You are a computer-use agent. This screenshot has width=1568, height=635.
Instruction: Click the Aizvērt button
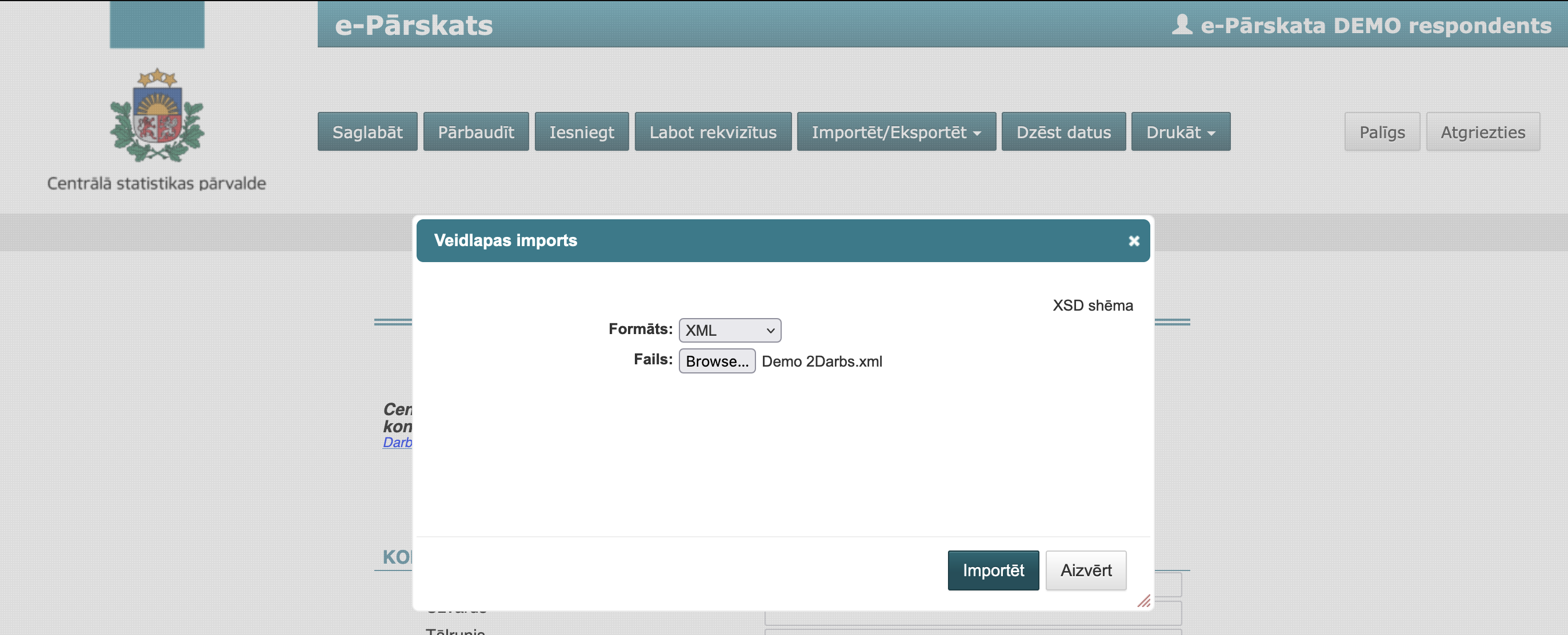tap(1085, 570)
